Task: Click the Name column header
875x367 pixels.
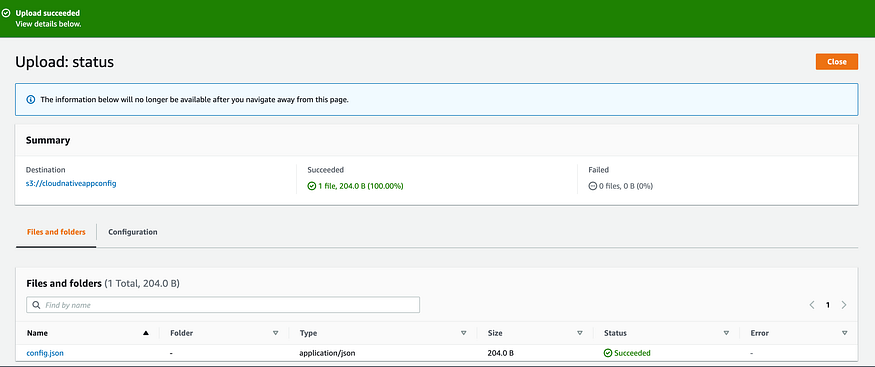Action: pyautogui.click(x=37, y=333)
